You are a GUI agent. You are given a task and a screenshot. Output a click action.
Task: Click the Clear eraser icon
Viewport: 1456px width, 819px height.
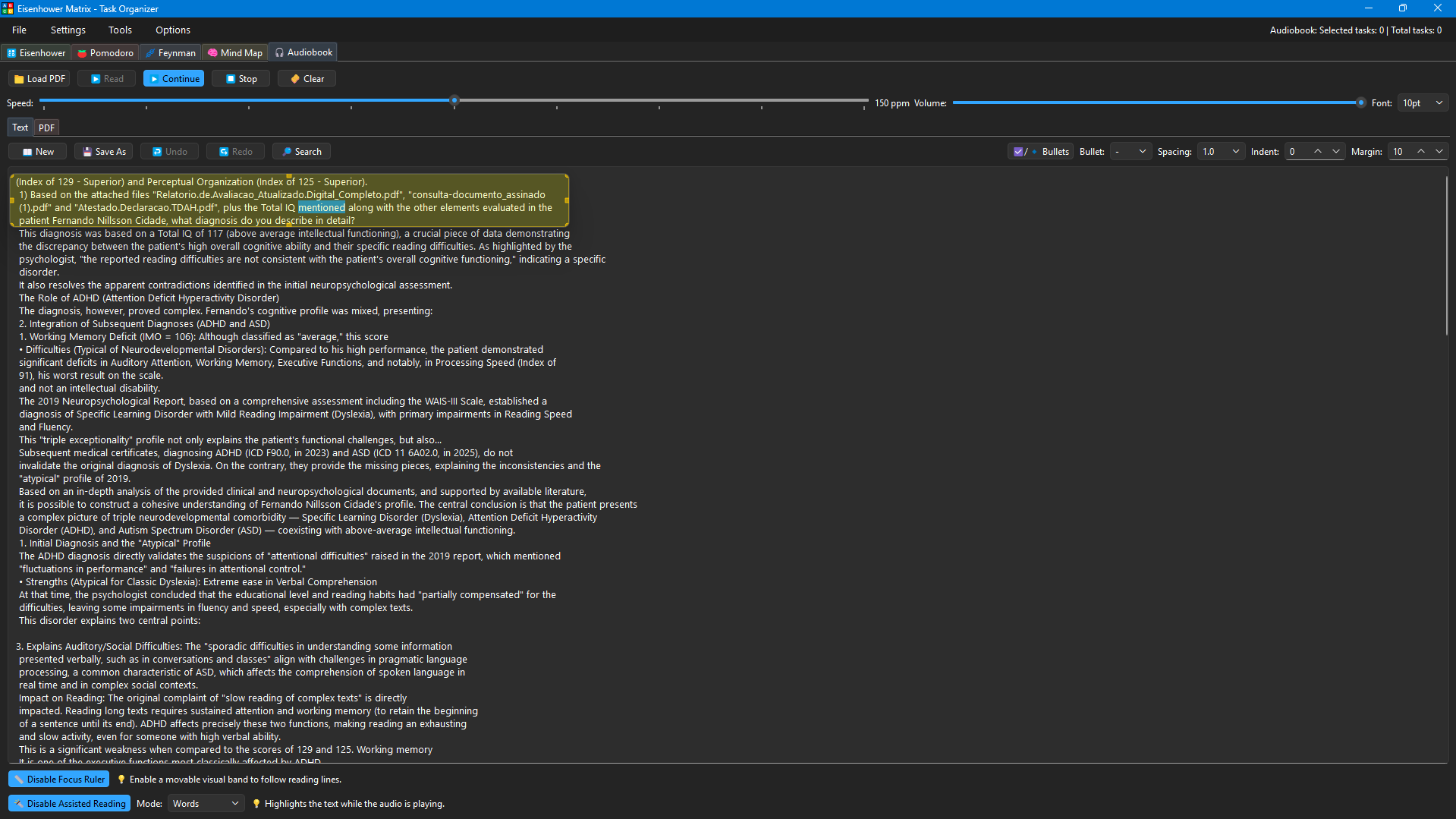click(295, 79)
